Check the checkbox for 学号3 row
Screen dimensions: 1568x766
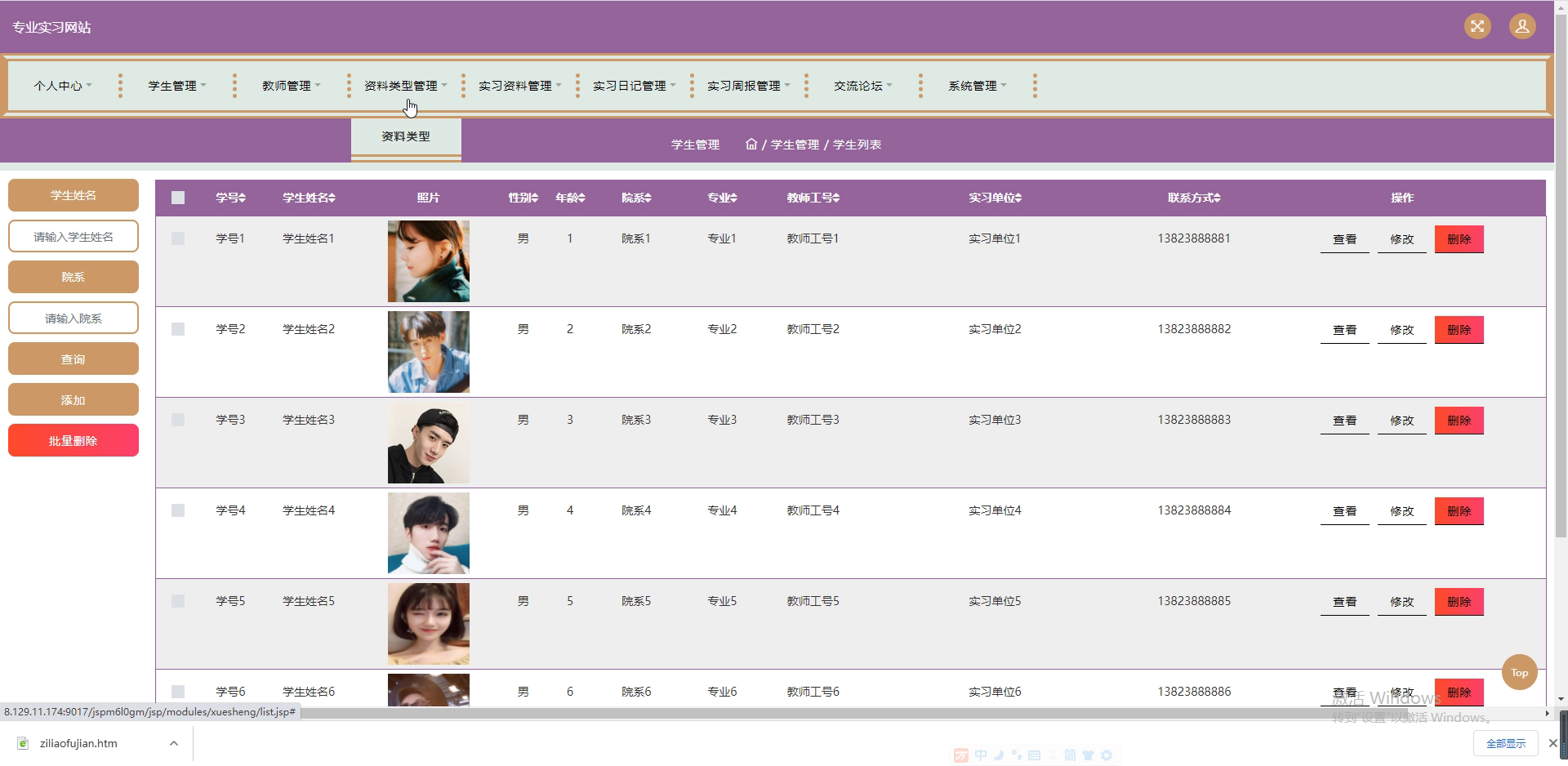(x=178, y=420)
